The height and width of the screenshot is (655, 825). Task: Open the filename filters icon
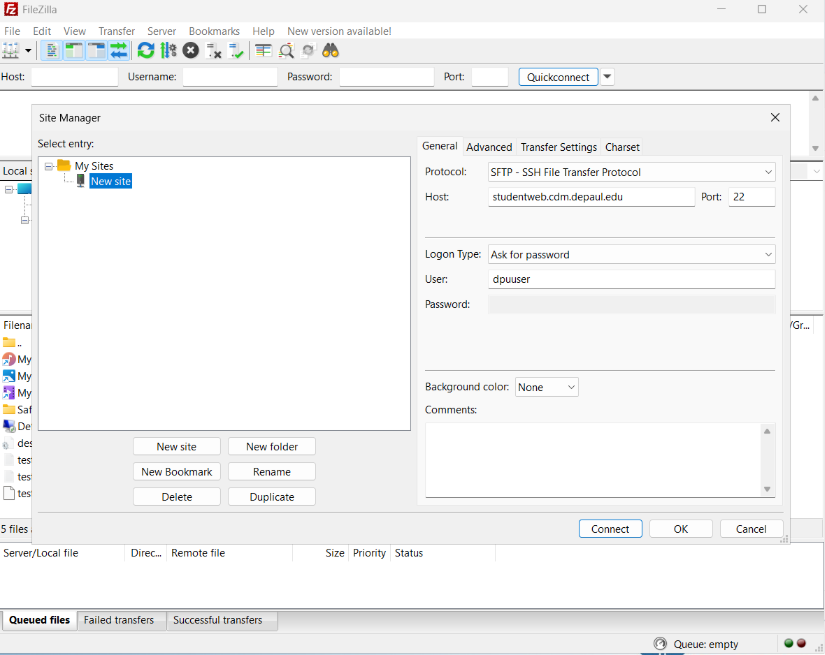[x=263, y=50]
